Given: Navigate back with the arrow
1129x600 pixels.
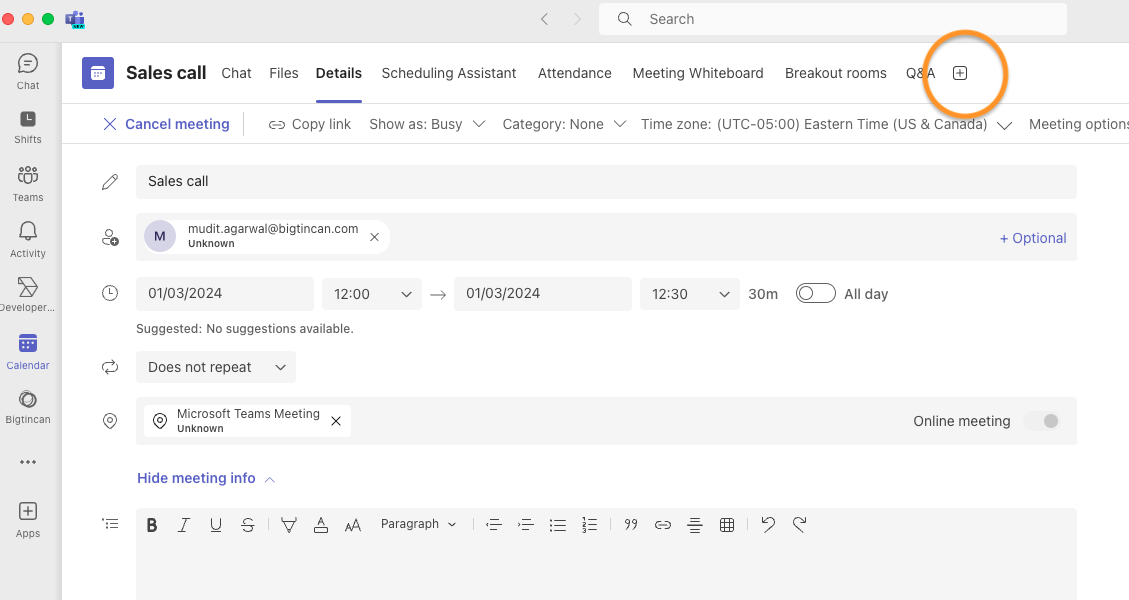Looking at the screenshot, I should 544,19.
